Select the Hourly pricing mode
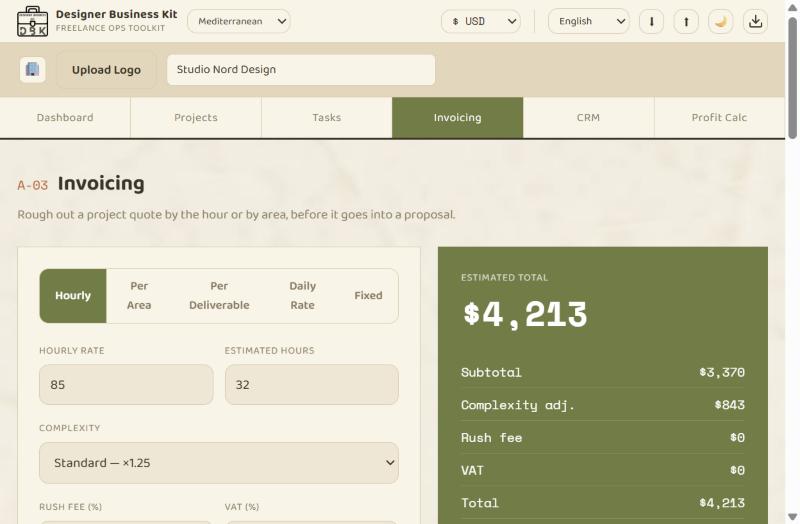This screenshot has height=524, width=800. pos(73,296)
